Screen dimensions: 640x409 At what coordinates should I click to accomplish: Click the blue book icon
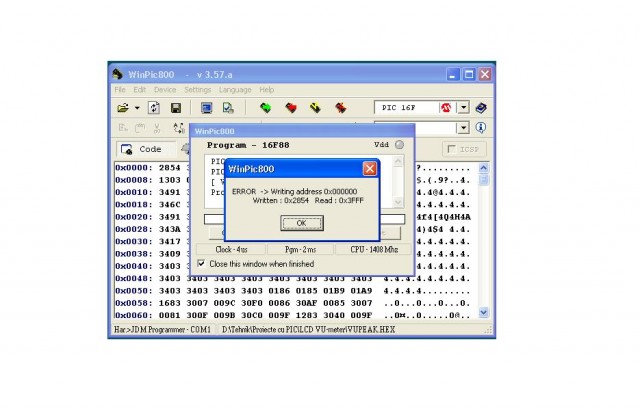pos(481,108)
